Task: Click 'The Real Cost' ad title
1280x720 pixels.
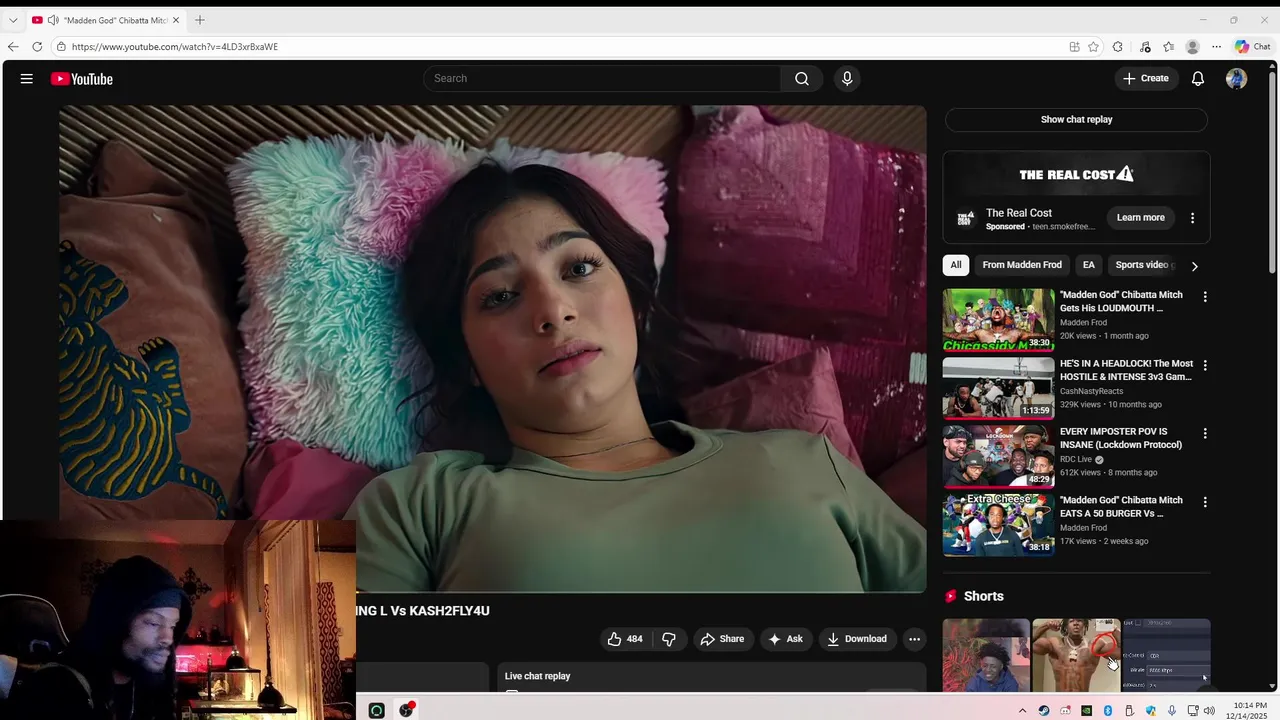Action: [x=1019, y=213]
